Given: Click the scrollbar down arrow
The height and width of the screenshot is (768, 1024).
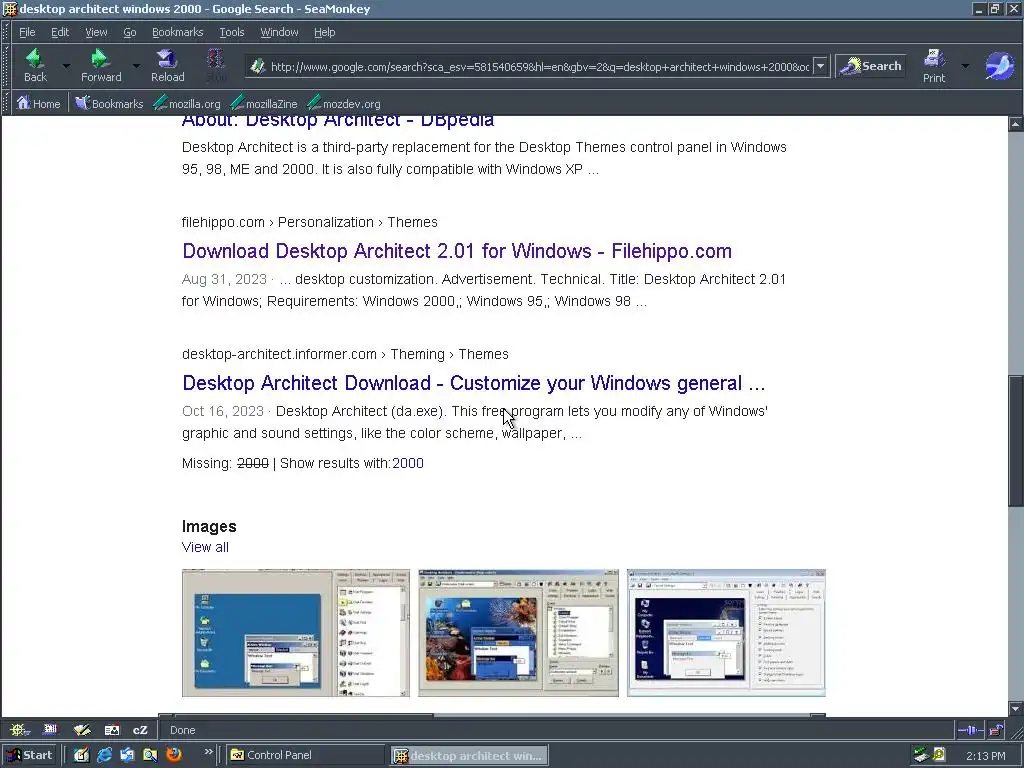Looking at the screenshot, I should 1016,709.
